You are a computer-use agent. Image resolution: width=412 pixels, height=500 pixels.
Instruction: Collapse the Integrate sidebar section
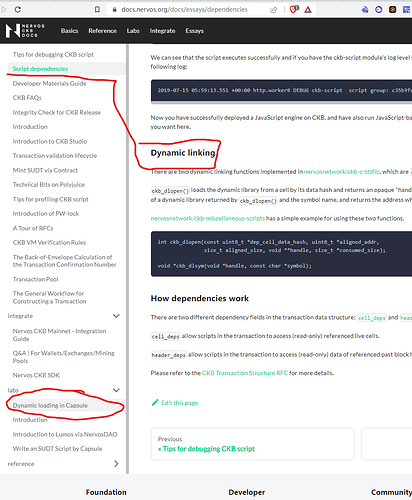(x=116, y=316)
